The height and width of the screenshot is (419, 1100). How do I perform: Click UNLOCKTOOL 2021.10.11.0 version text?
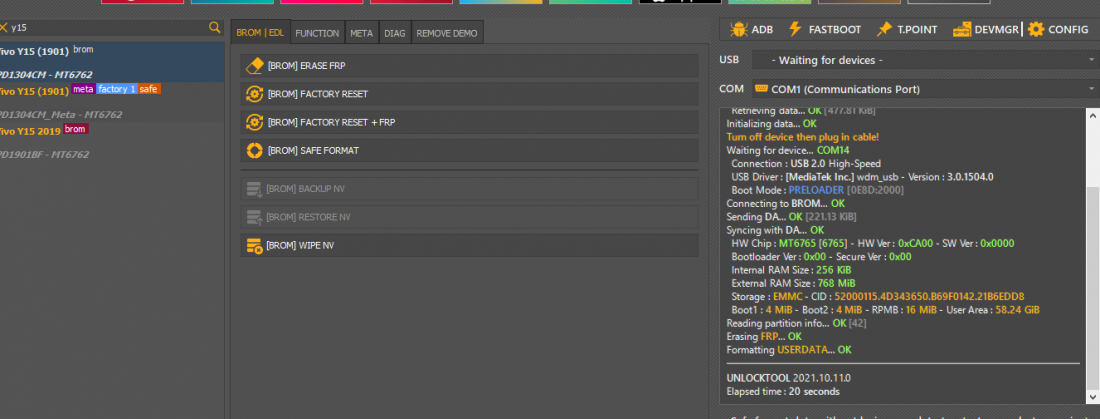point(789,378)
